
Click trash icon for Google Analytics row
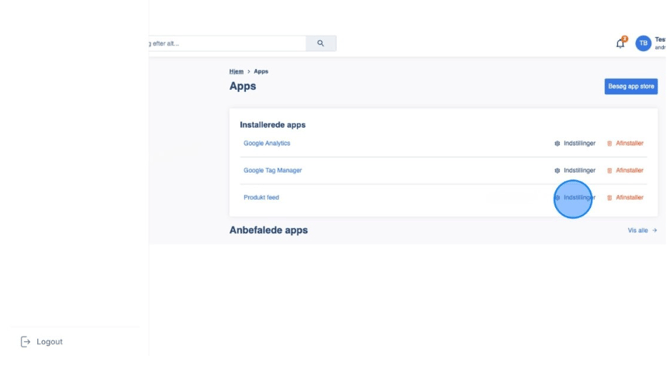610,144
